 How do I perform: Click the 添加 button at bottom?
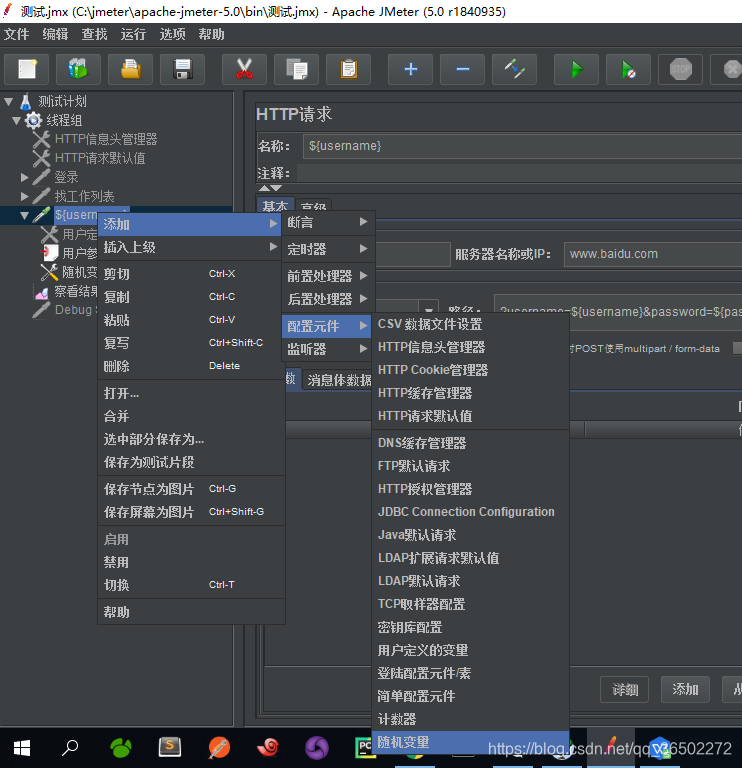[685, 690]
